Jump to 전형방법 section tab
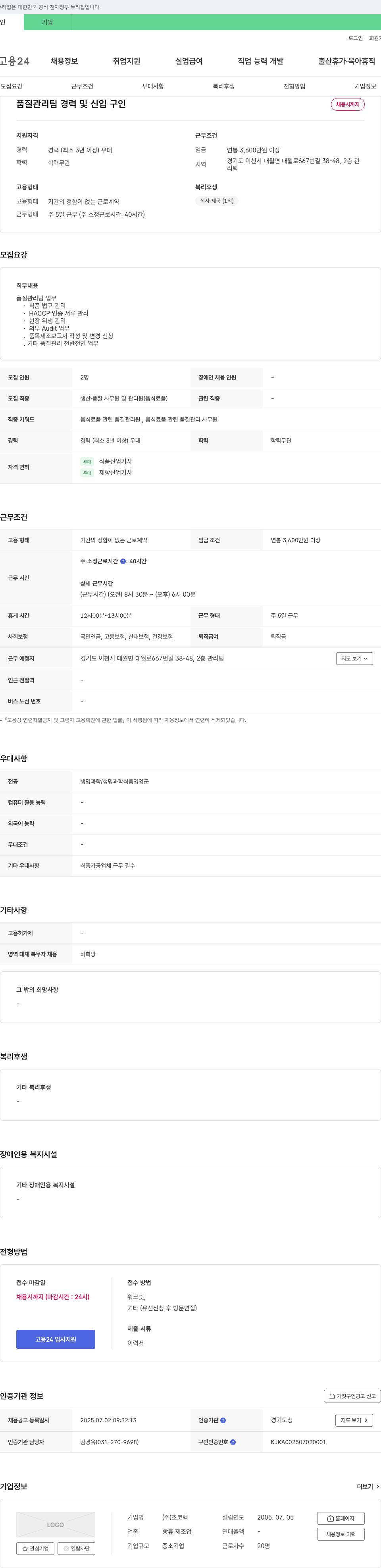This screenshot has height=1568, width=381. point(294,87)
